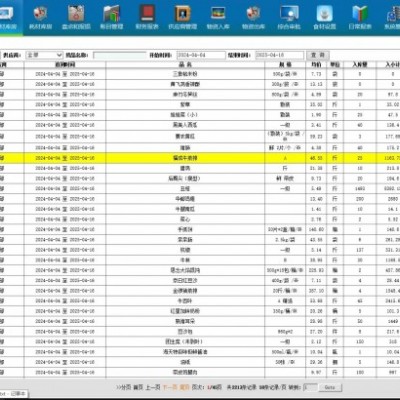
Task: Open the 物资出库 toolbar icon
Action: click(x=253, y=17)
